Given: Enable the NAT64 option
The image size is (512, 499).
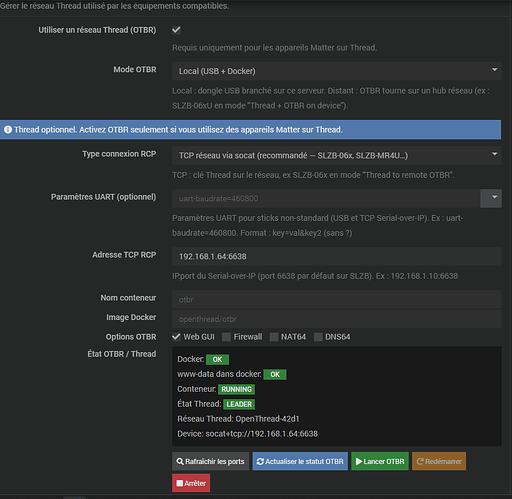Looking at the screenshot, I should [x=274, y=337].
